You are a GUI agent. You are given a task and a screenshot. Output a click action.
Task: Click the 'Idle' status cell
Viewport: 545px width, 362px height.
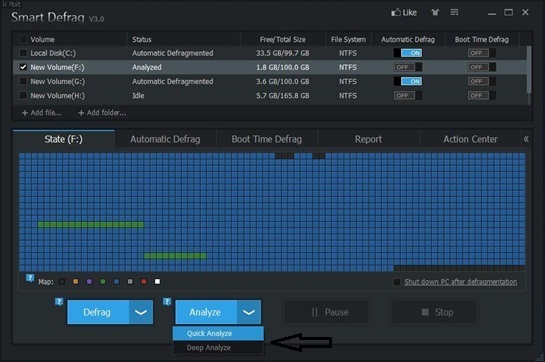138,95
